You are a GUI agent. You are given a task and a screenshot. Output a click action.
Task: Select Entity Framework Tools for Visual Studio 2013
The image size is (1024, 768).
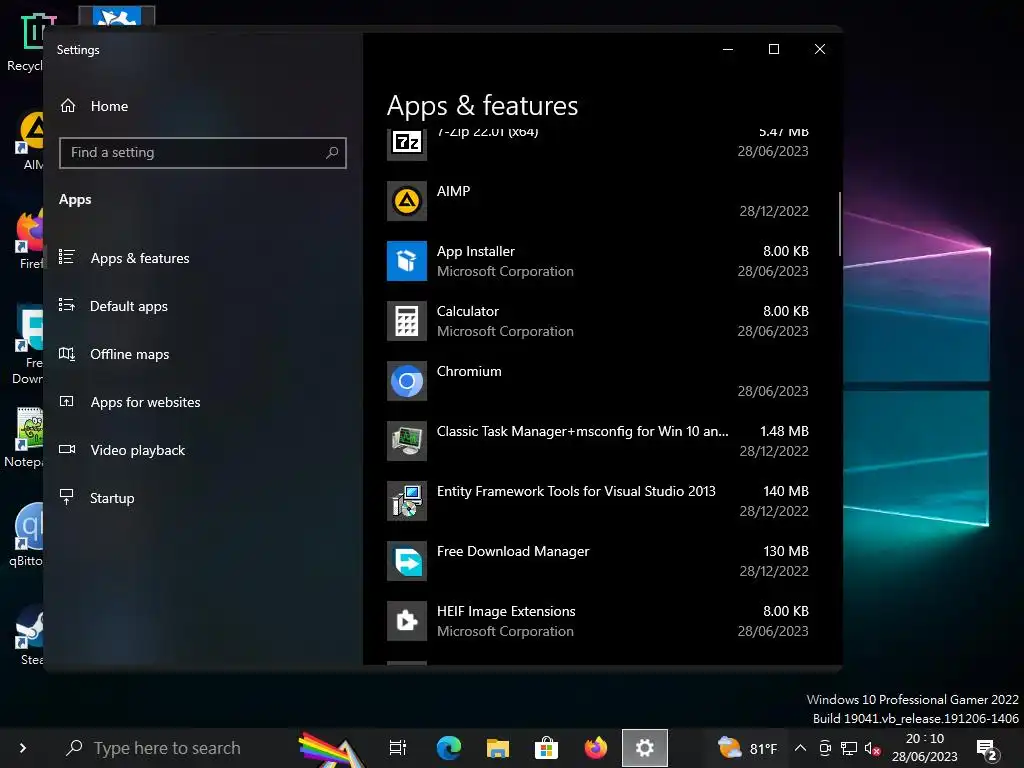pyautogui.click(x=576, y=492)
